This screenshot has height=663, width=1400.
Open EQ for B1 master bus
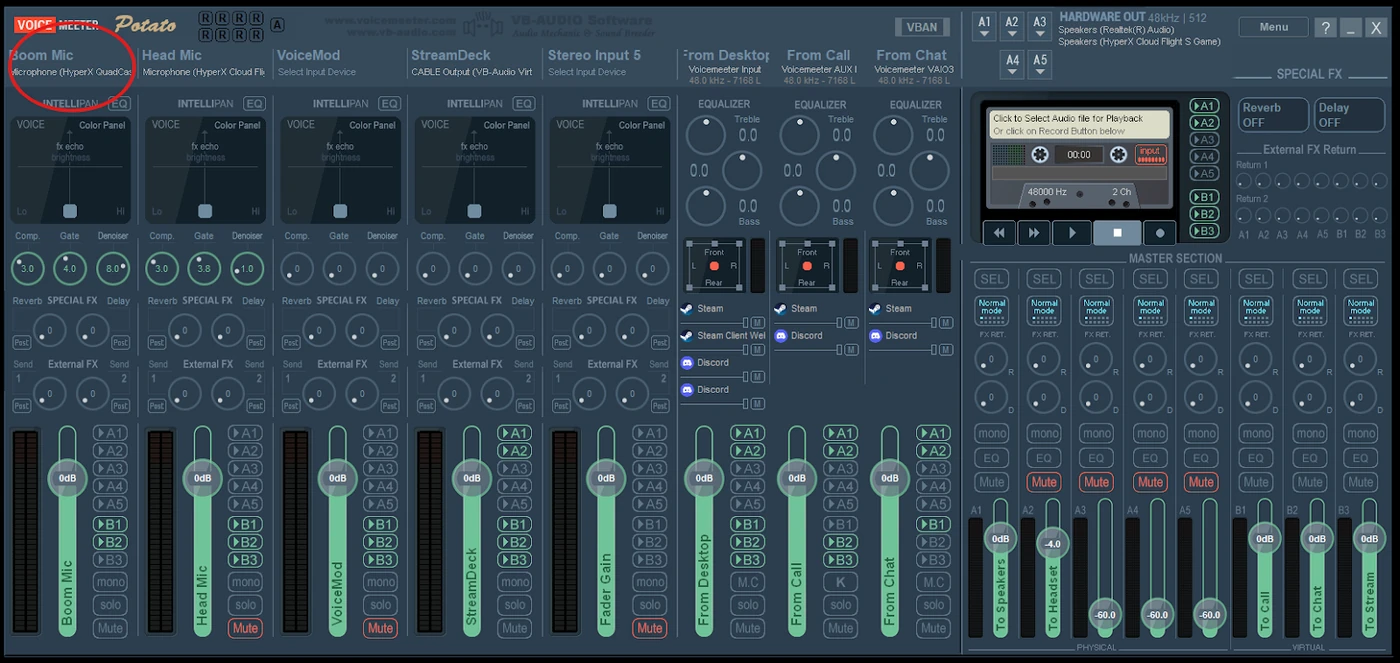pyautogui.click(x=1256, y=458)
